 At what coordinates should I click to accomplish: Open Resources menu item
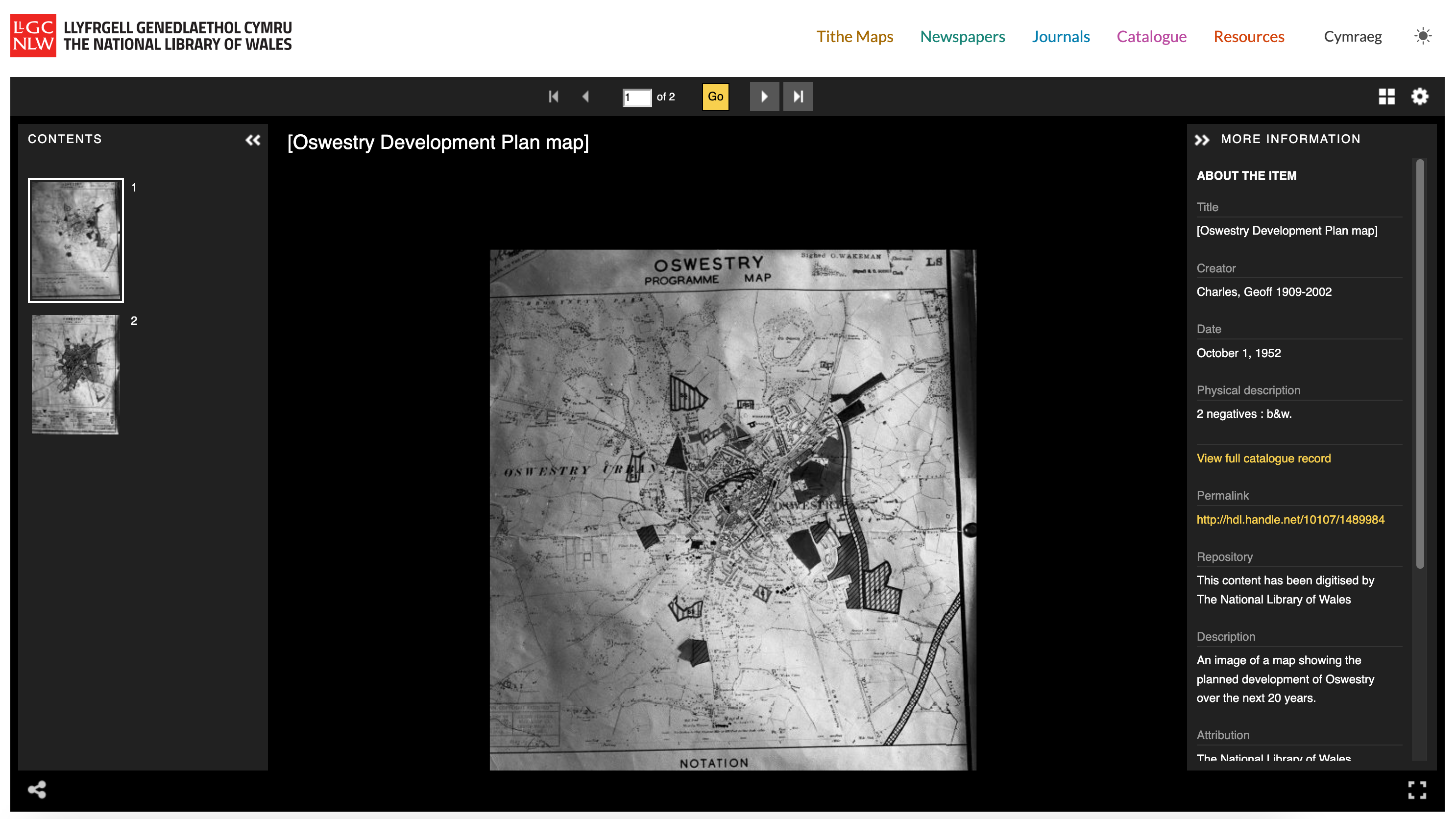(1249, 37)
